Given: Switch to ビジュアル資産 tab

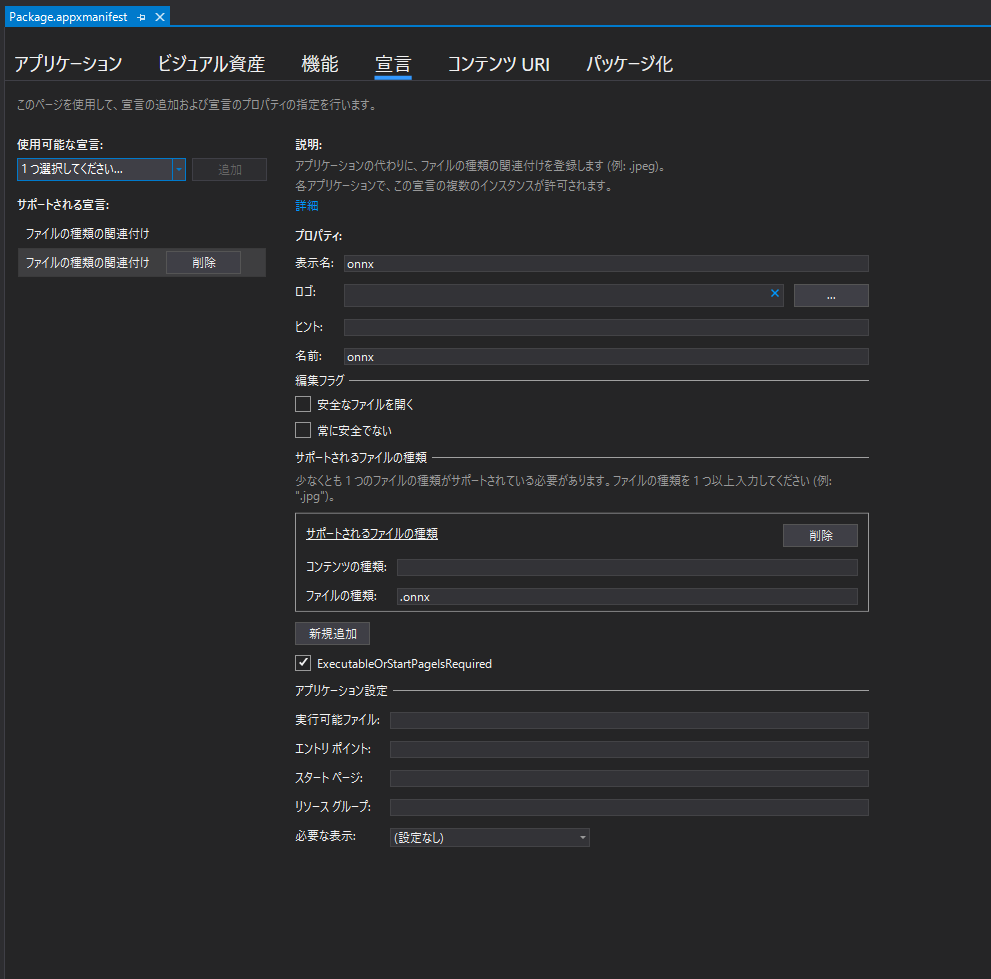Looking at the screenshot, I should pos(211,64).
